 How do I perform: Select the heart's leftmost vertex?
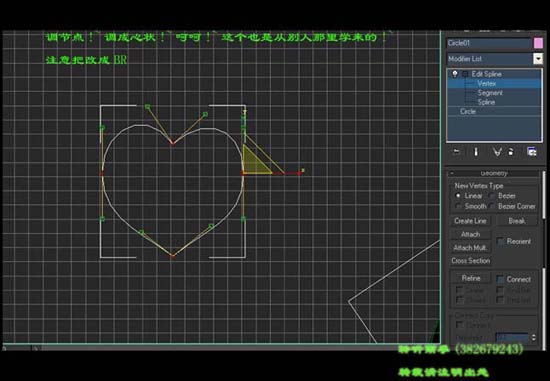(102, 173)
